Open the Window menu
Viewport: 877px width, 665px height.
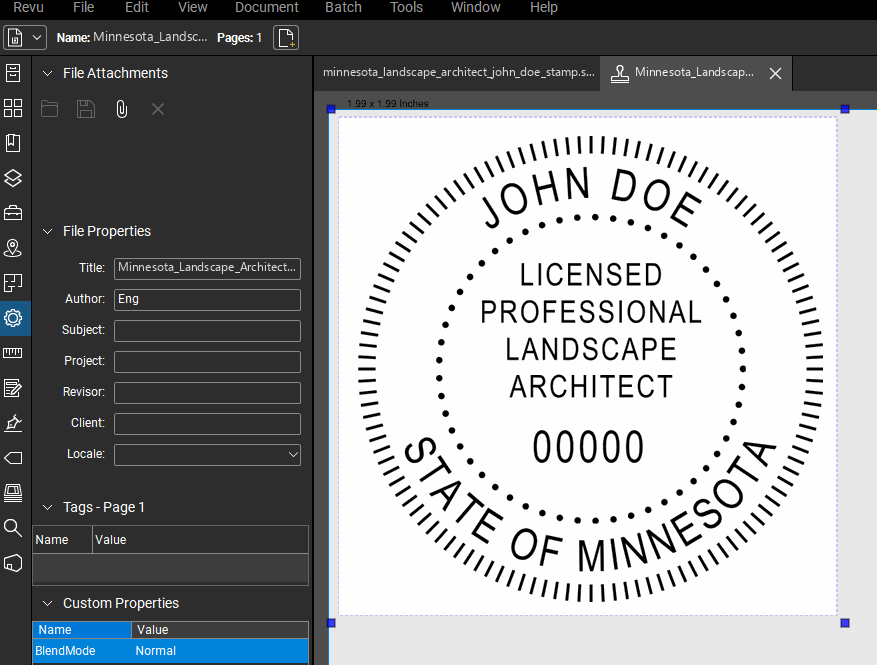pos(475,7)
